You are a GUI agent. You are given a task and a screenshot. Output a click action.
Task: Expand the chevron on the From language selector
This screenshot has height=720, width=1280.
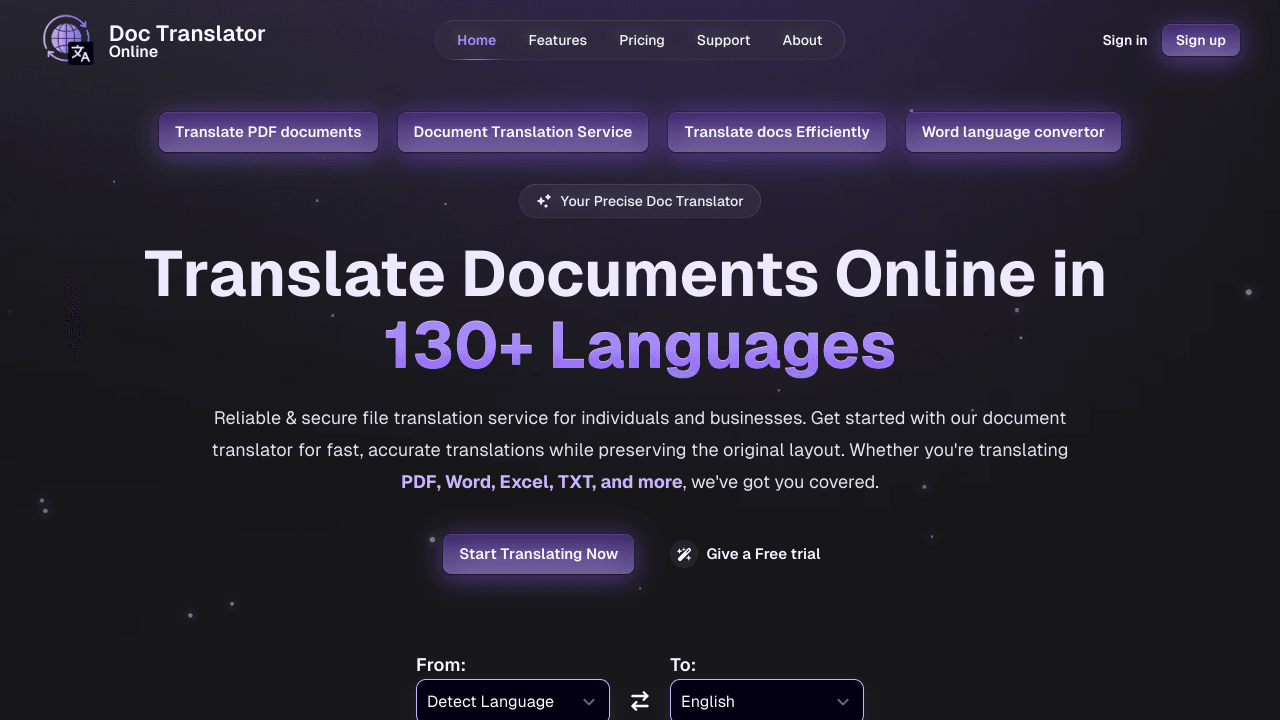click(589, 701)
